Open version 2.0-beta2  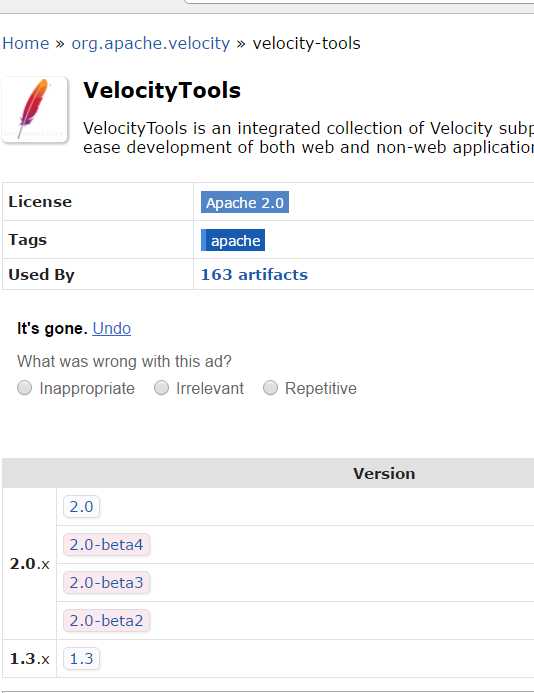point(107,621)
